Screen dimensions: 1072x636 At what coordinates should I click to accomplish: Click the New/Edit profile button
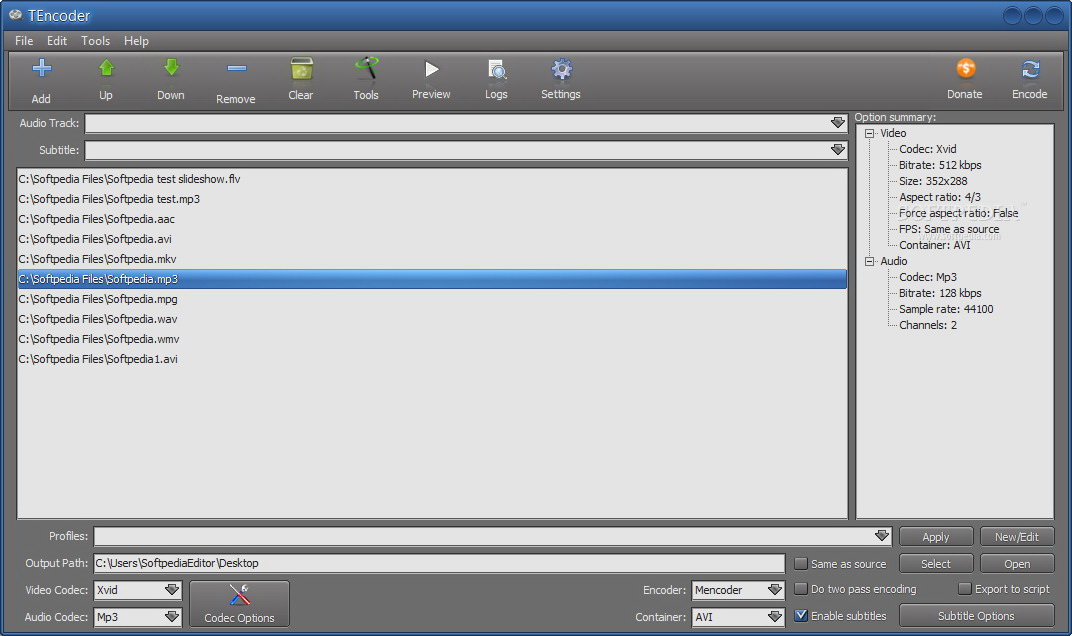(1017, 537)
